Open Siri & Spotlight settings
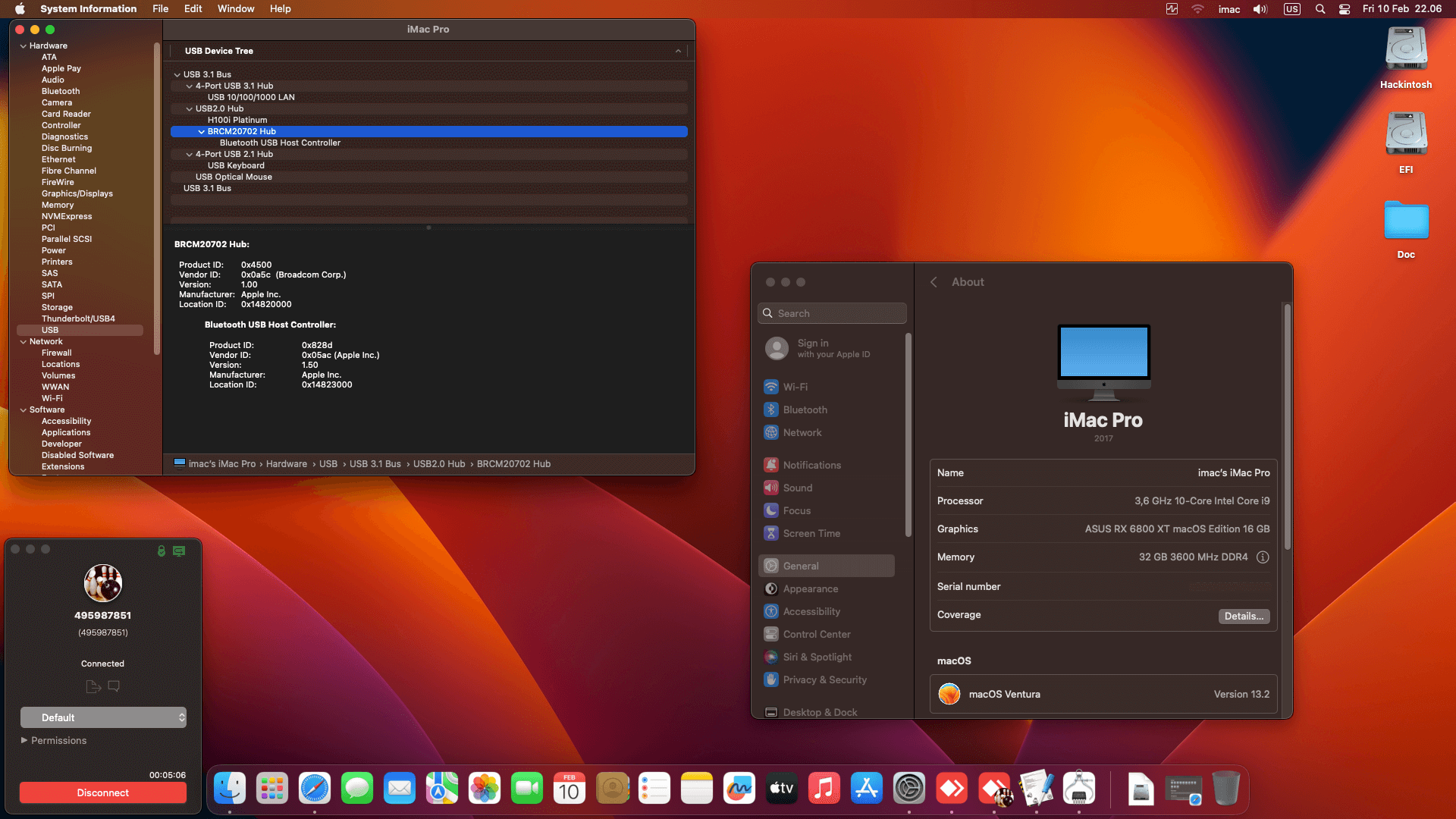1456x819 pixels. [x=817, y=657]
